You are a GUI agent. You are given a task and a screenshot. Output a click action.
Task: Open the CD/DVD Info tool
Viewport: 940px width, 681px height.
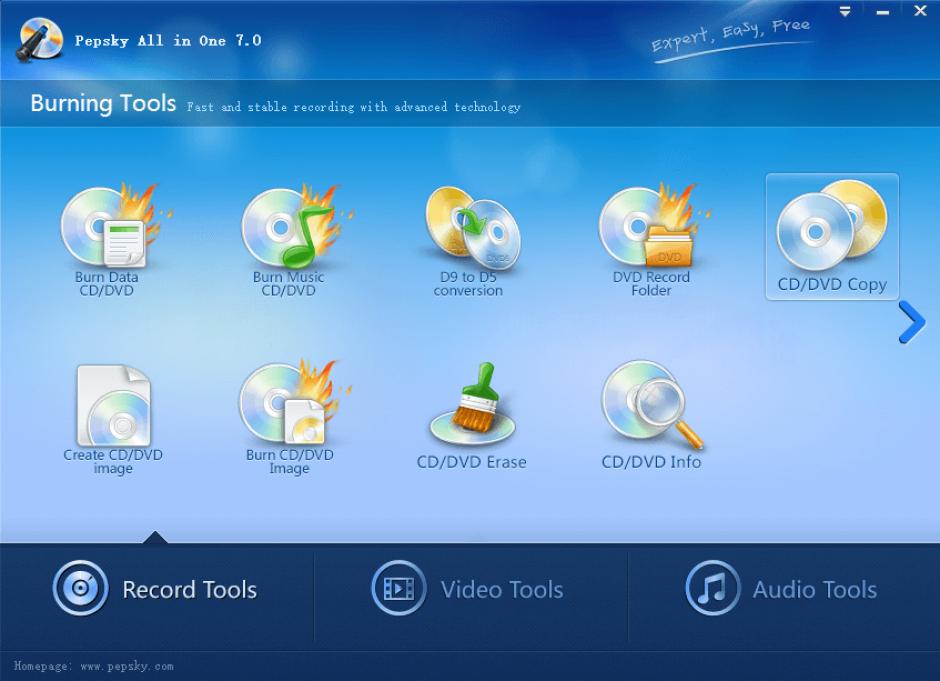651,415
